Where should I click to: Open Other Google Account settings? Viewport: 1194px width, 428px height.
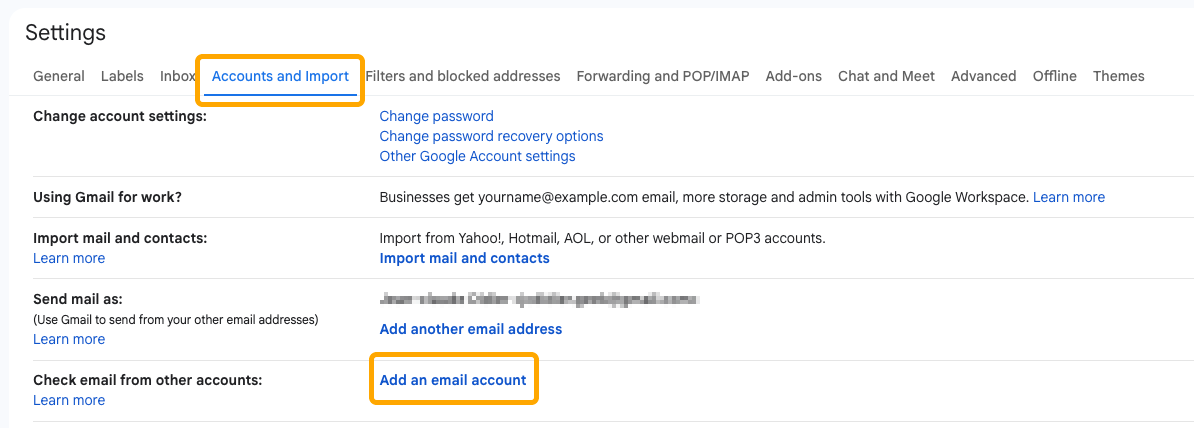click(477, 156)
